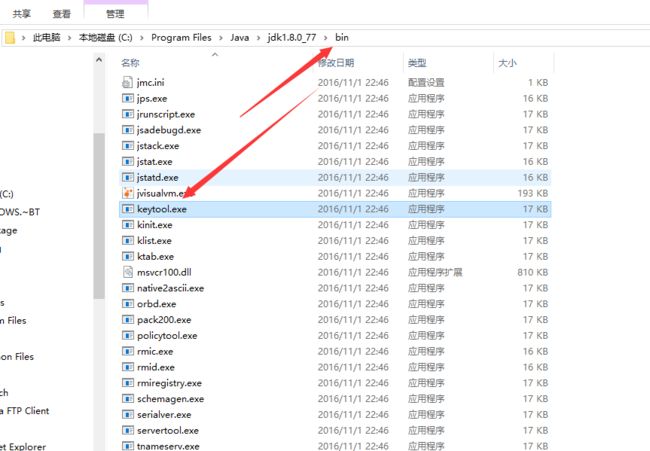Click the folder icon in address bar
Image resolution: width=650 pixels, height=451 pixels.
(10, 38)
